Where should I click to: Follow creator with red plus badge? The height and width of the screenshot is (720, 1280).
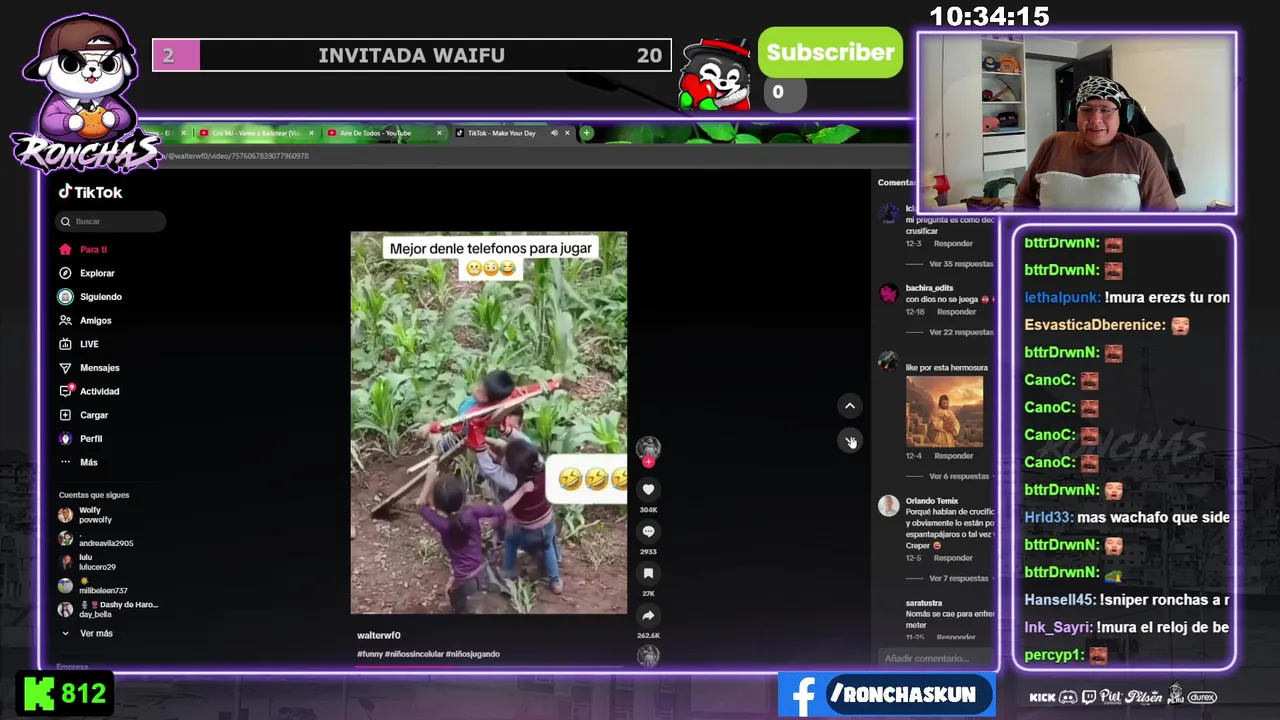tap(648, 462)
